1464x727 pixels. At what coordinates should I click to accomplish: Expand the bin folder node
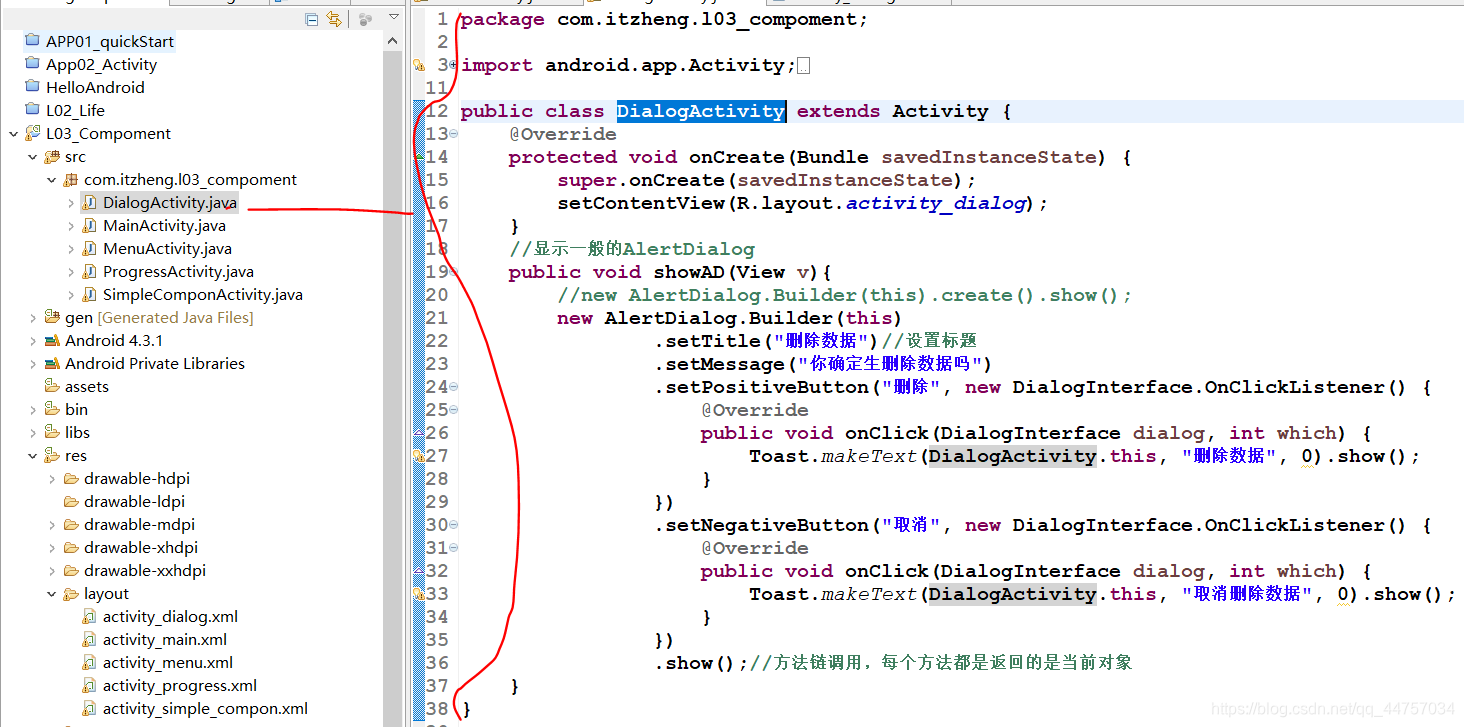(x=33, y=409)
